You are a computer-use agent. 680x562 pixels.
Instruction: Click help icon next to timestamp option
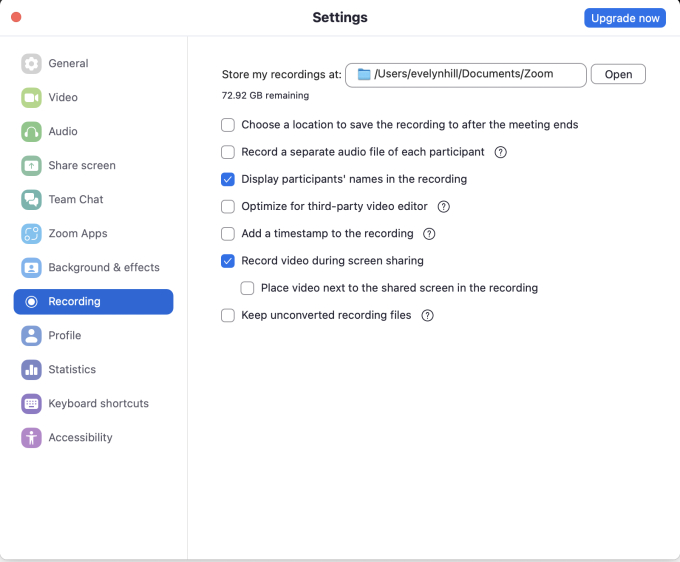coord(429,234)
